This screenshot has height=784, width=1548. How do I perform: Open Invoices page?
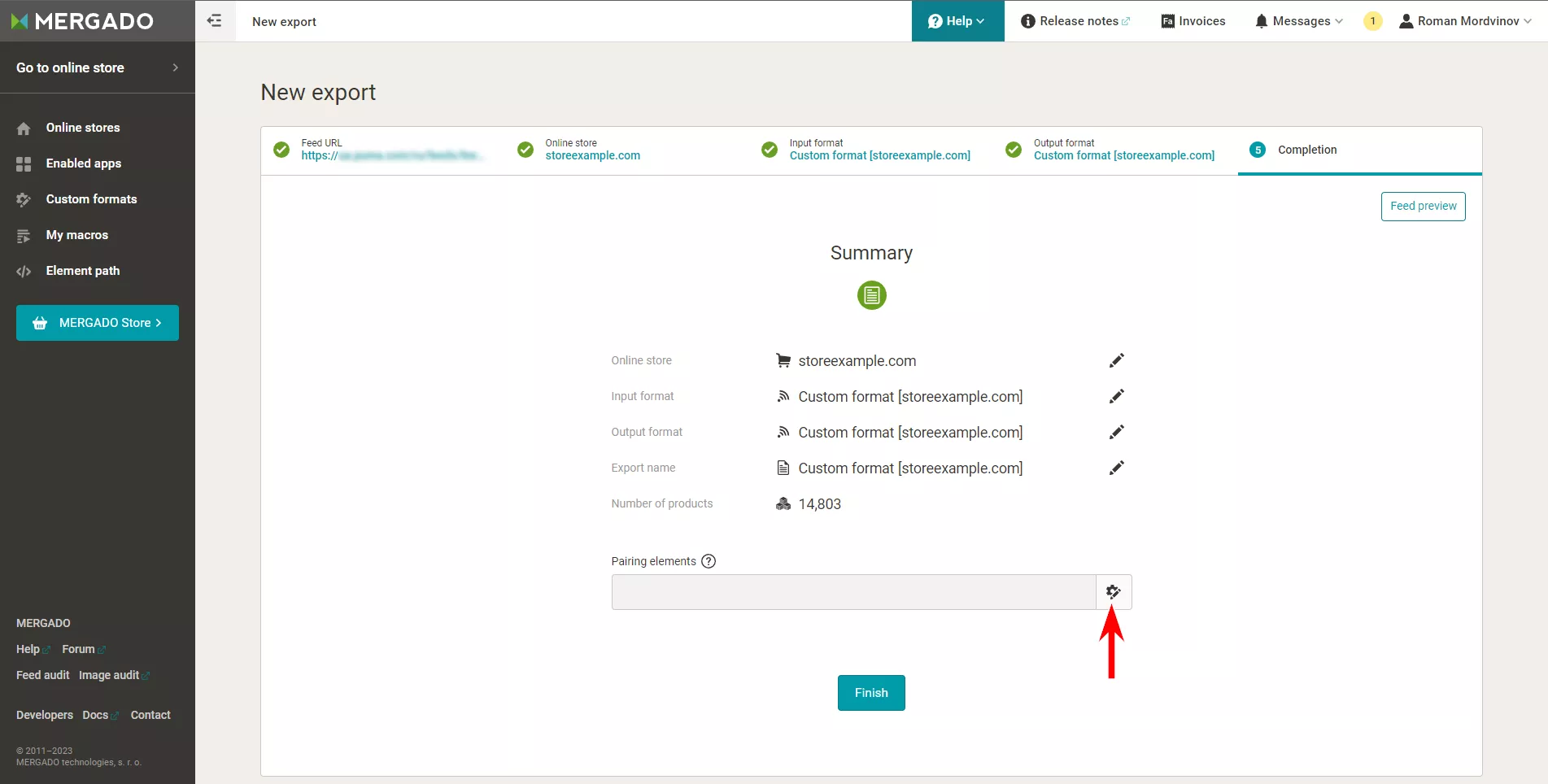coord(1193,21)
